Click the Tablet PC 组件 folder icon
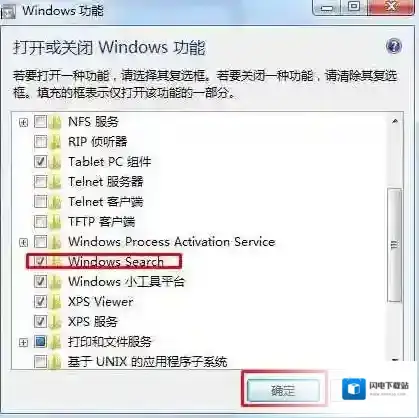The image size is (419, 418). tap(55, 162)
